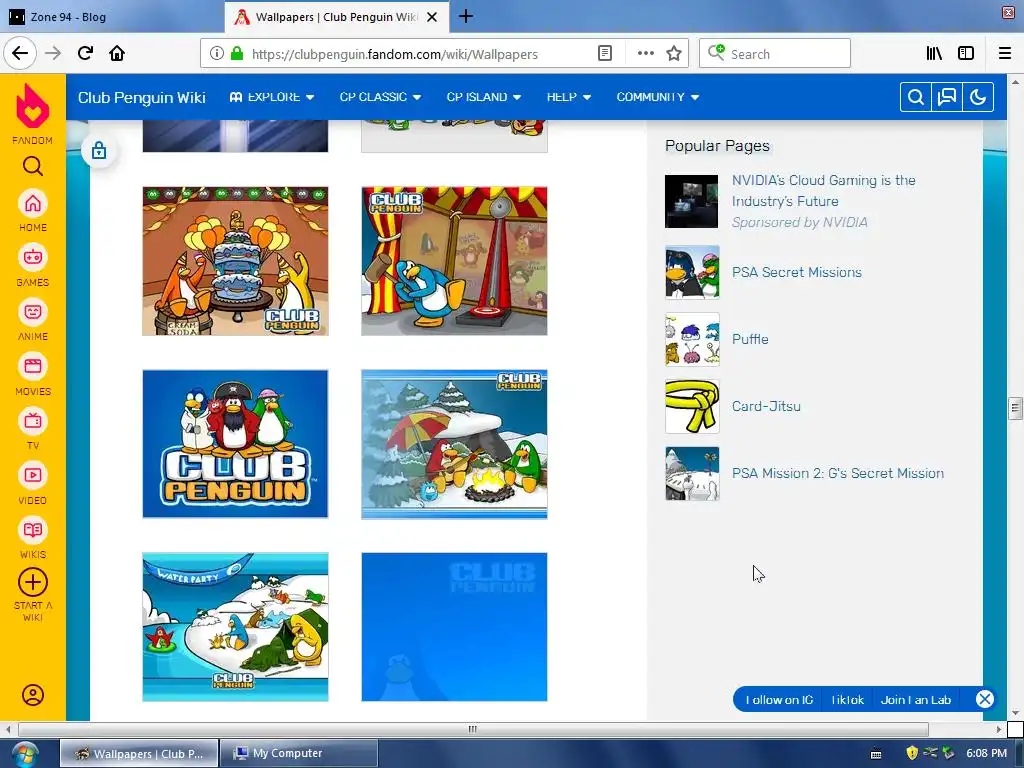Expand the Help dropdown menu
The width and height of the screenshot is (1024, 768).
click(569, 97)
